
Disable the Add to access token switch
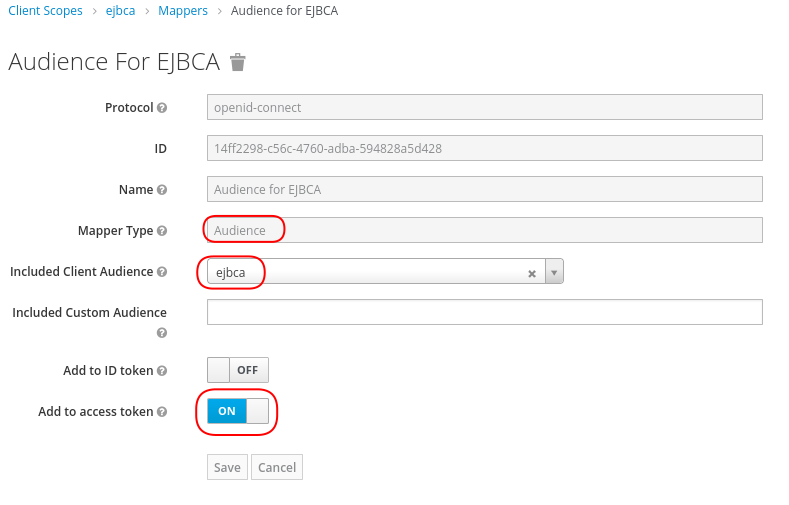[x=238, y=411]
